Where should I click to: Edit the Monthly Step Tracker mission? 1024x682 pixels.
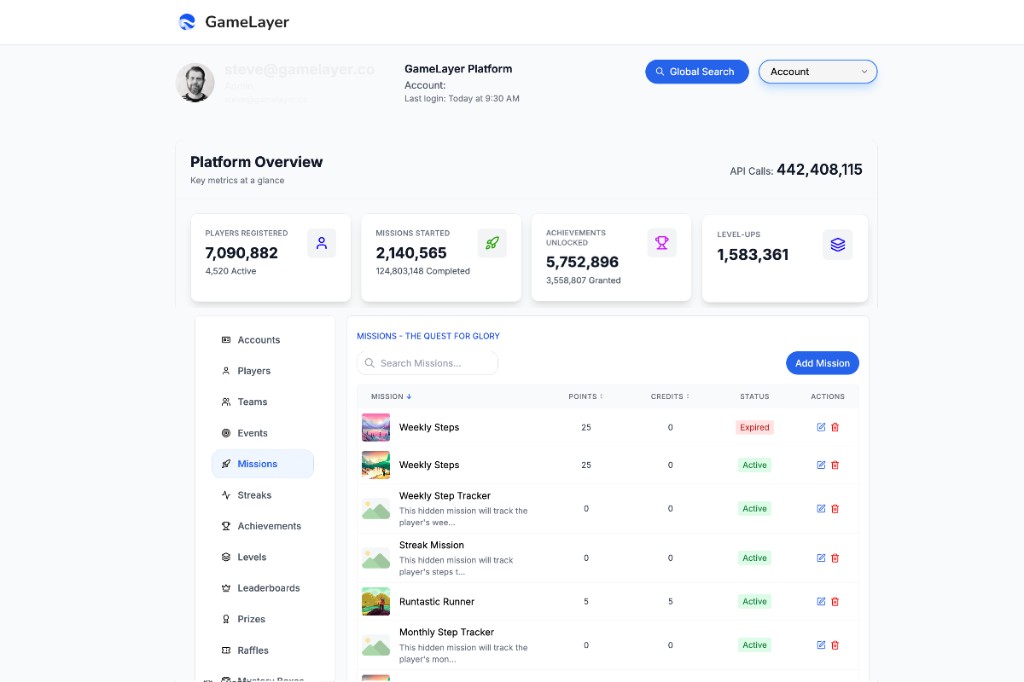click(x=821, y=645)
